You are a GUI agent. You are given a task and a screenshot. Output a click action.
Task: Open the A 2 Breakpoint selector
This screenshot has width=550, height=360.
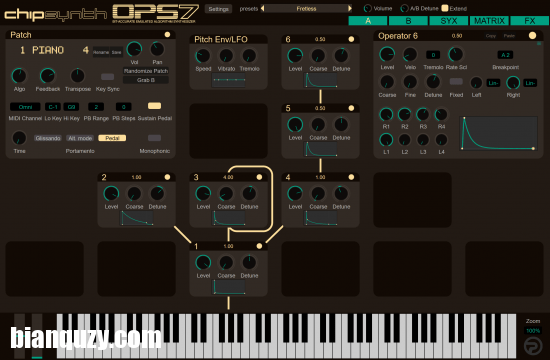[505, 55]
